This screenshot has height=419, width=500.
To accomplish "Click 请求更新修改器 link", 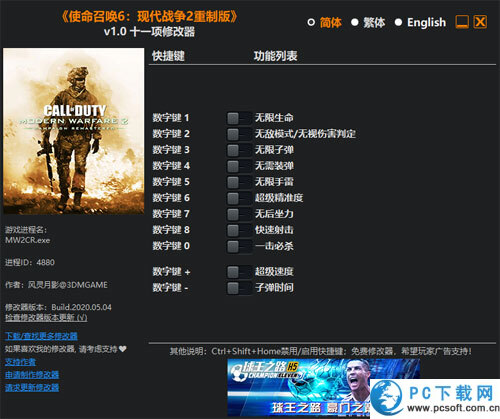I will (x=32, y=388).
